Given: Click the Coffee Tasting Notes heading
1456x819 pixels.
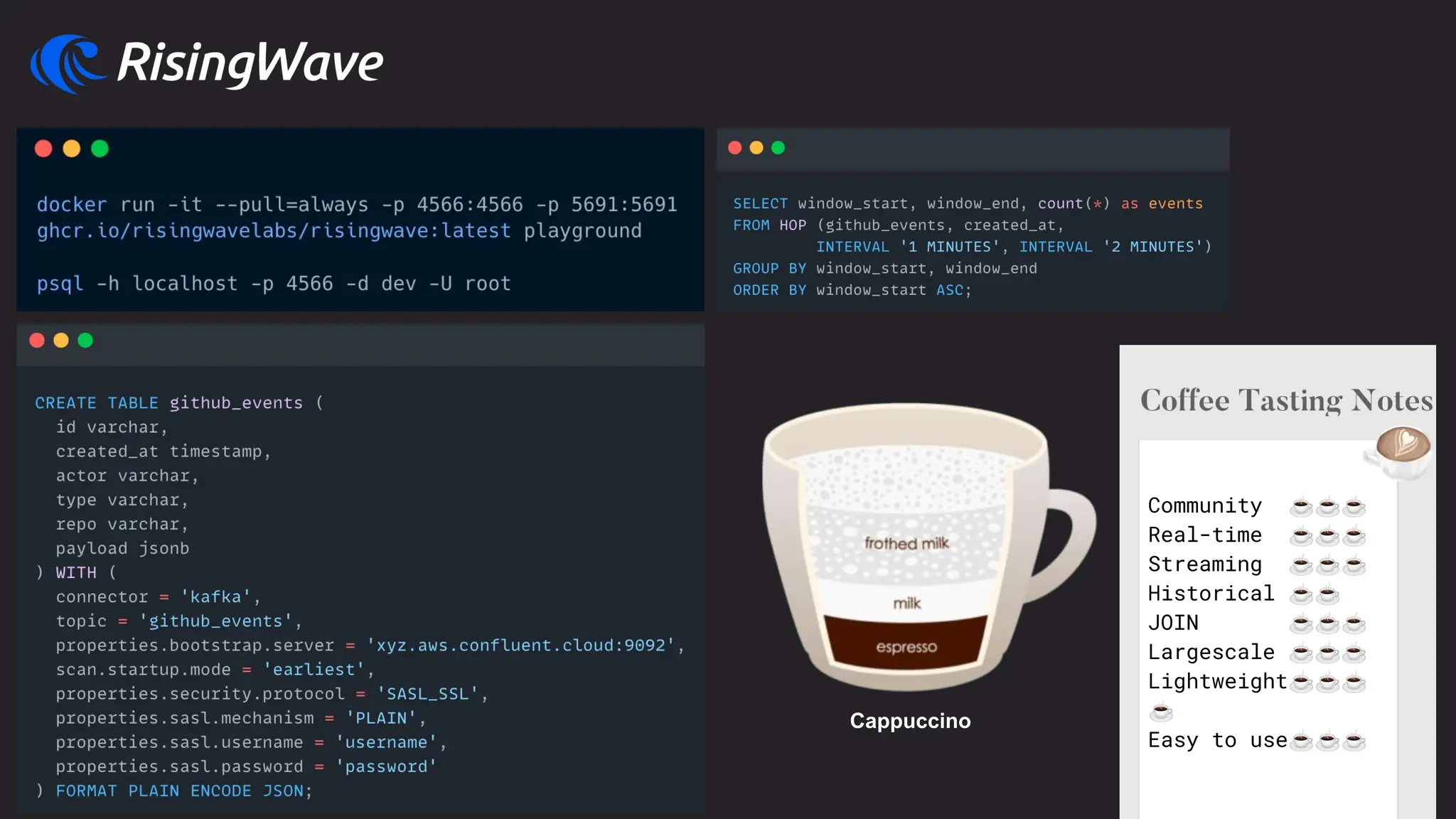Looking at the screenshot, I should pos(1285,400).
